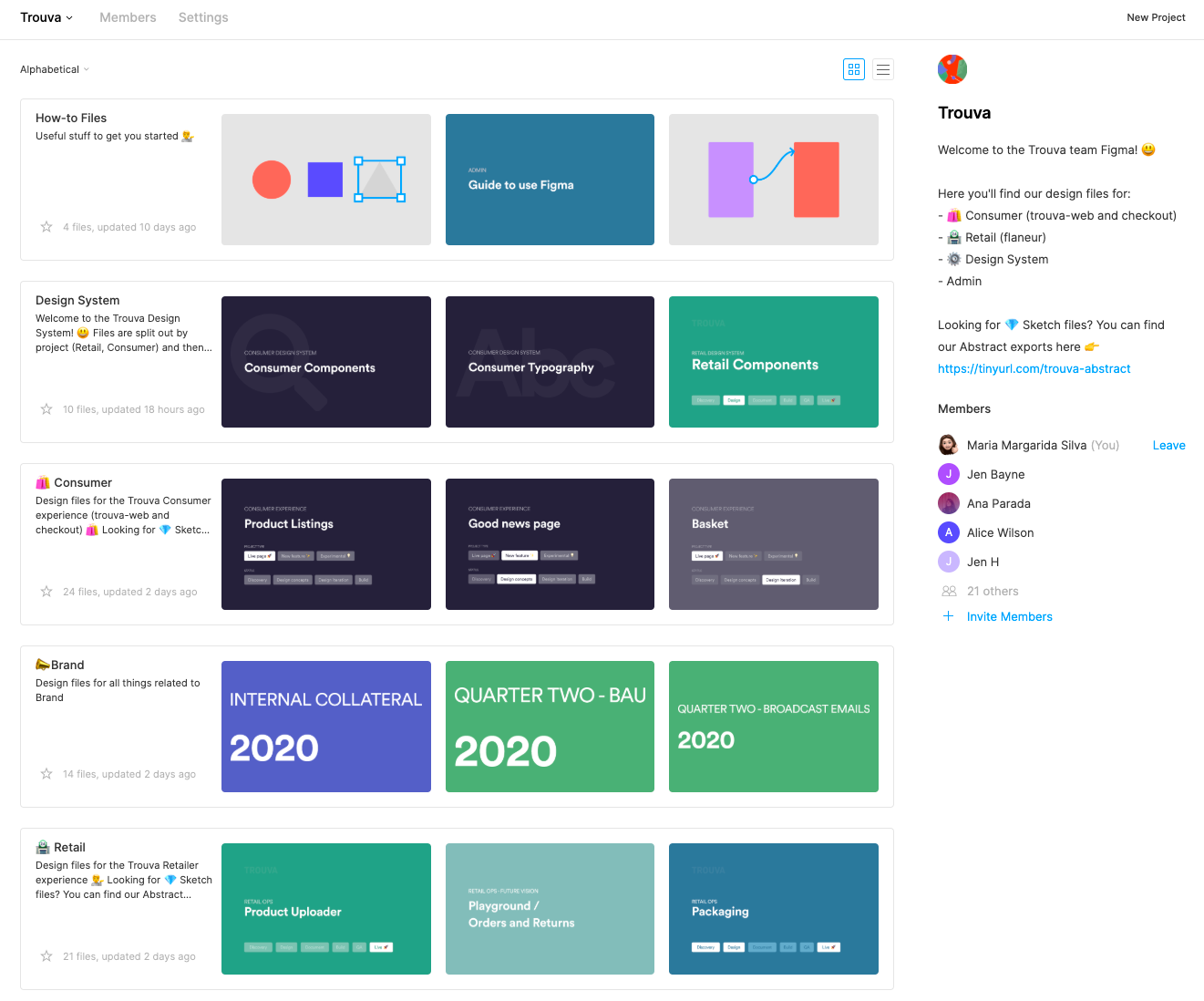Open the Basket file
Screen dimensions: 1204x1001
tap(774, 544)
